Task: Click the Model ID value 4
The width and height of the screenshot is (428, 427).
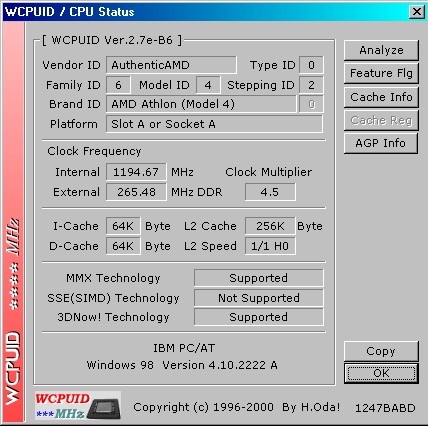Action: [x=208, y=85]
